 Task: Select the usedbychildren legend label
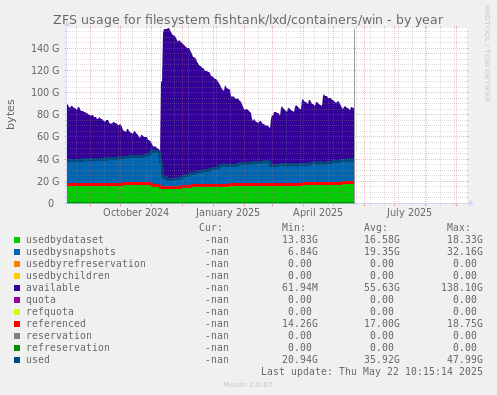(68, 276)
